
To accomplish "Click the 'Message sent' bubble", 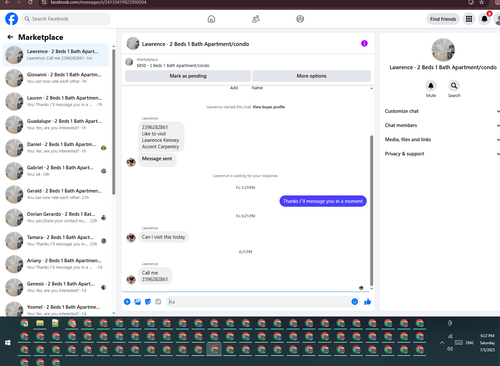I will click(x=157, y=159).
